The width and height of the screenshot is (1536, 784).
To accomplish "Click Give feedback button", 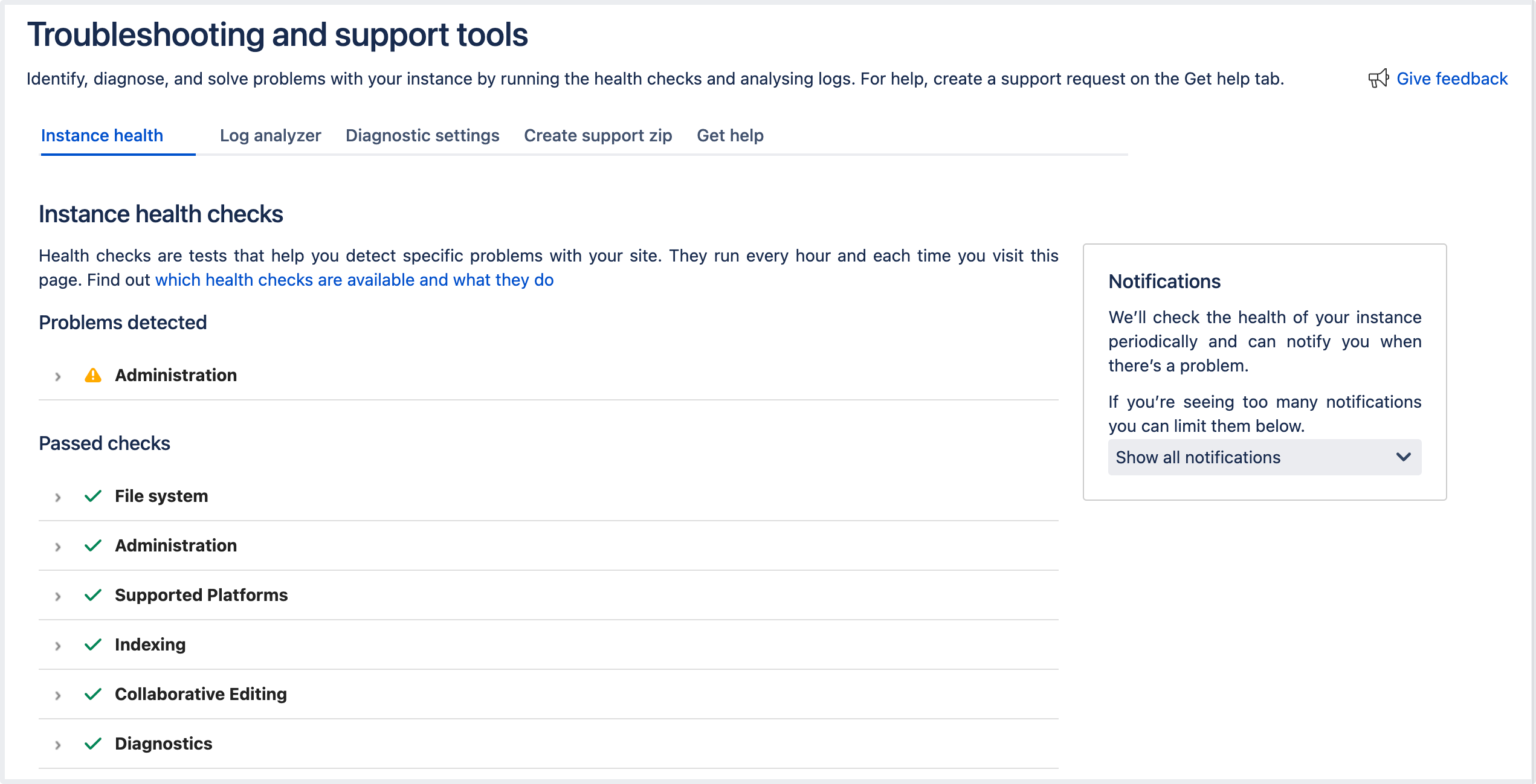I will (x=1450, y=78).
